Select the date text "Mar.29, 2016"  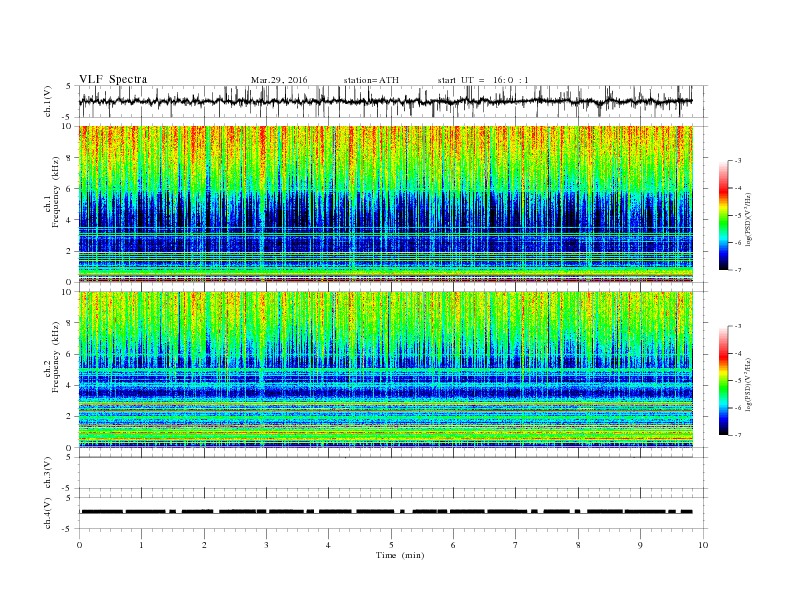coord(279,80)
